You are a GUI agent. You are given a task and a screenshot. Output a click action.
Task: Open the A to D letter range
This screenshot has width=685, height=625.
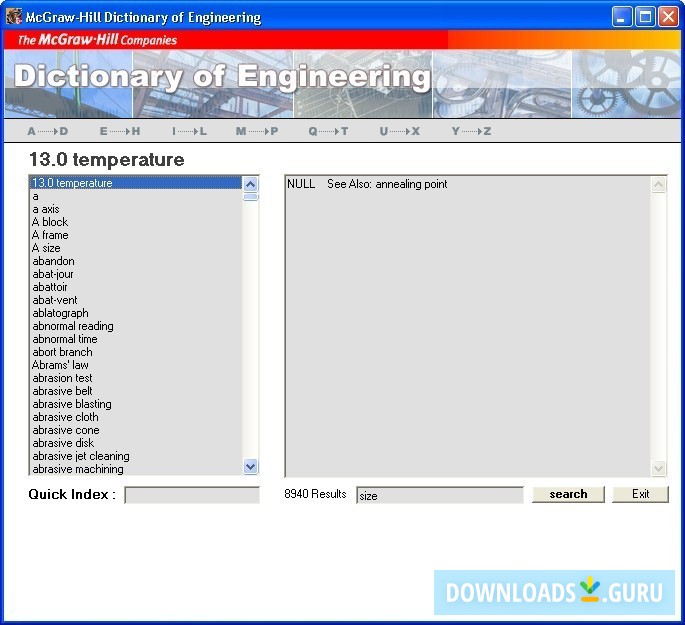pos(48,131)
